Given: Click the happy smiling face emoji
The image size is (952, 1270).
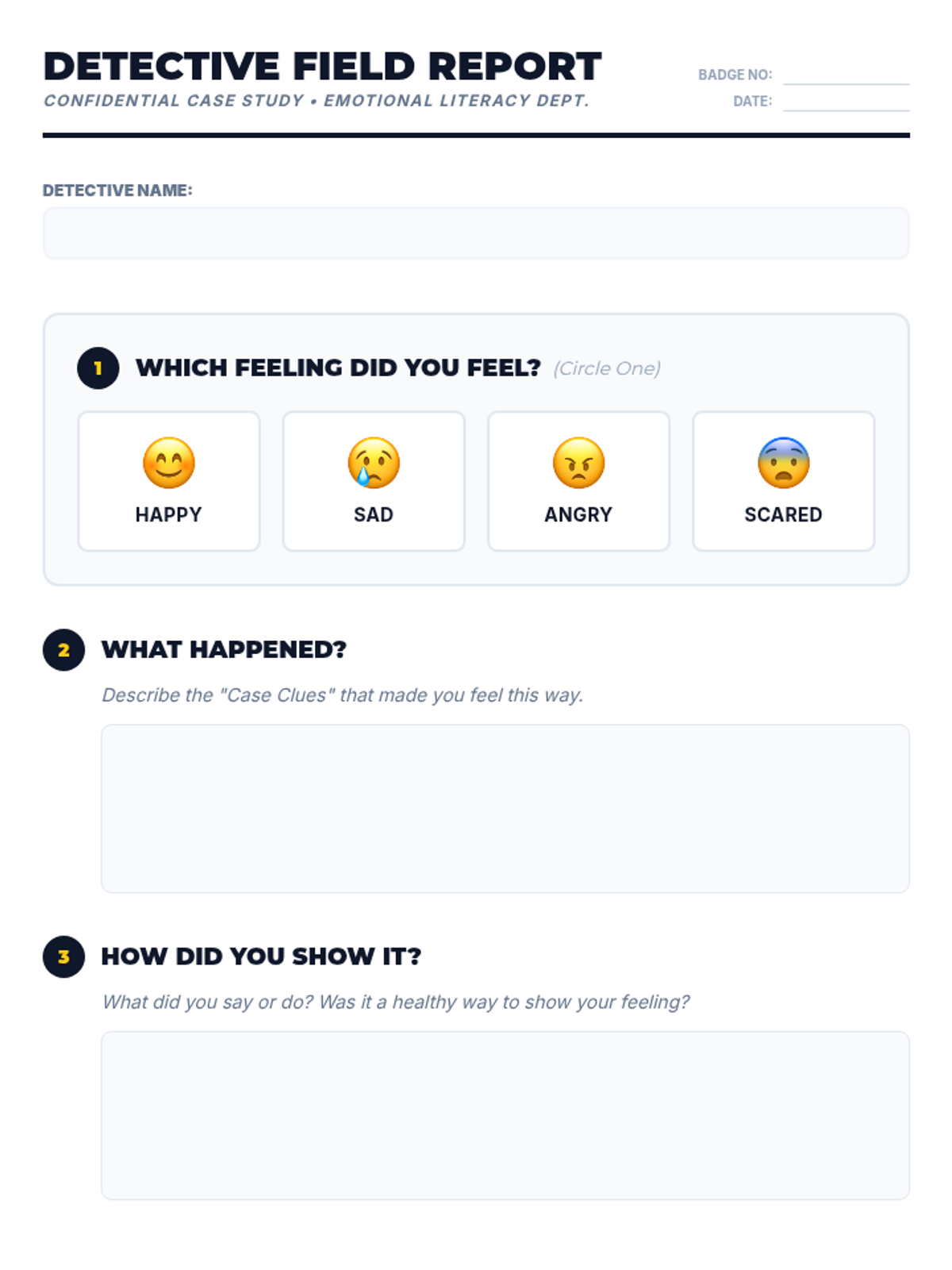Looking at the screenshot, I should [x=169, y=463].
